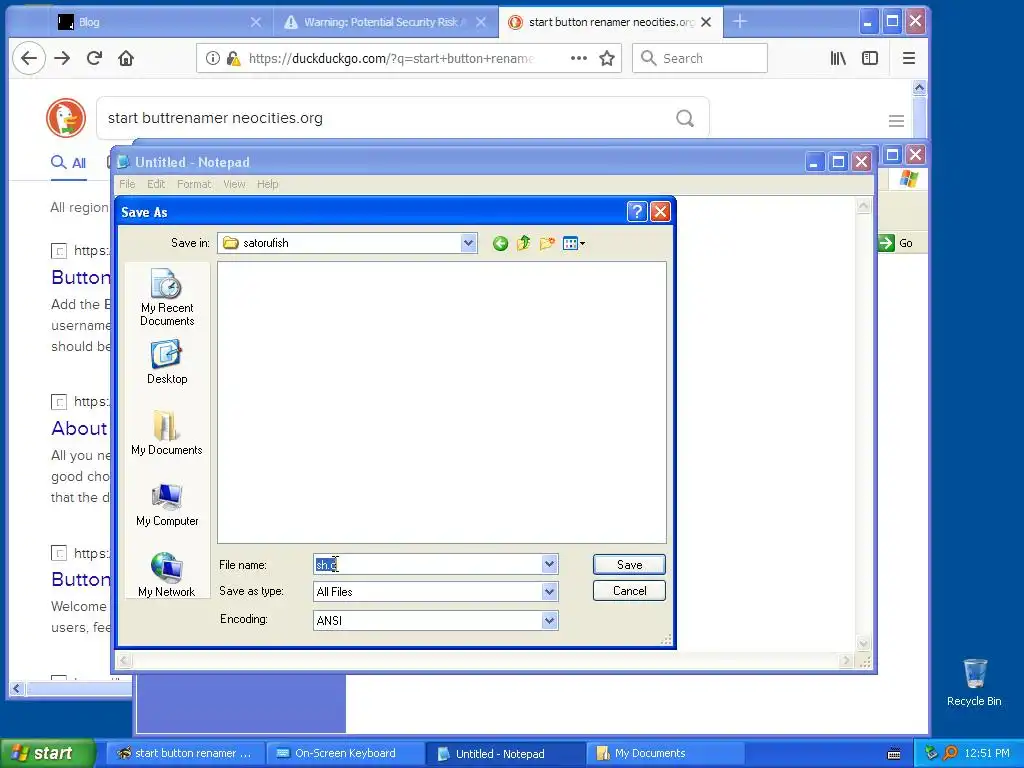The image size is (1024, 768).
Task: Click DuckDuckGo search query field
Action: (x=385, y=118)
